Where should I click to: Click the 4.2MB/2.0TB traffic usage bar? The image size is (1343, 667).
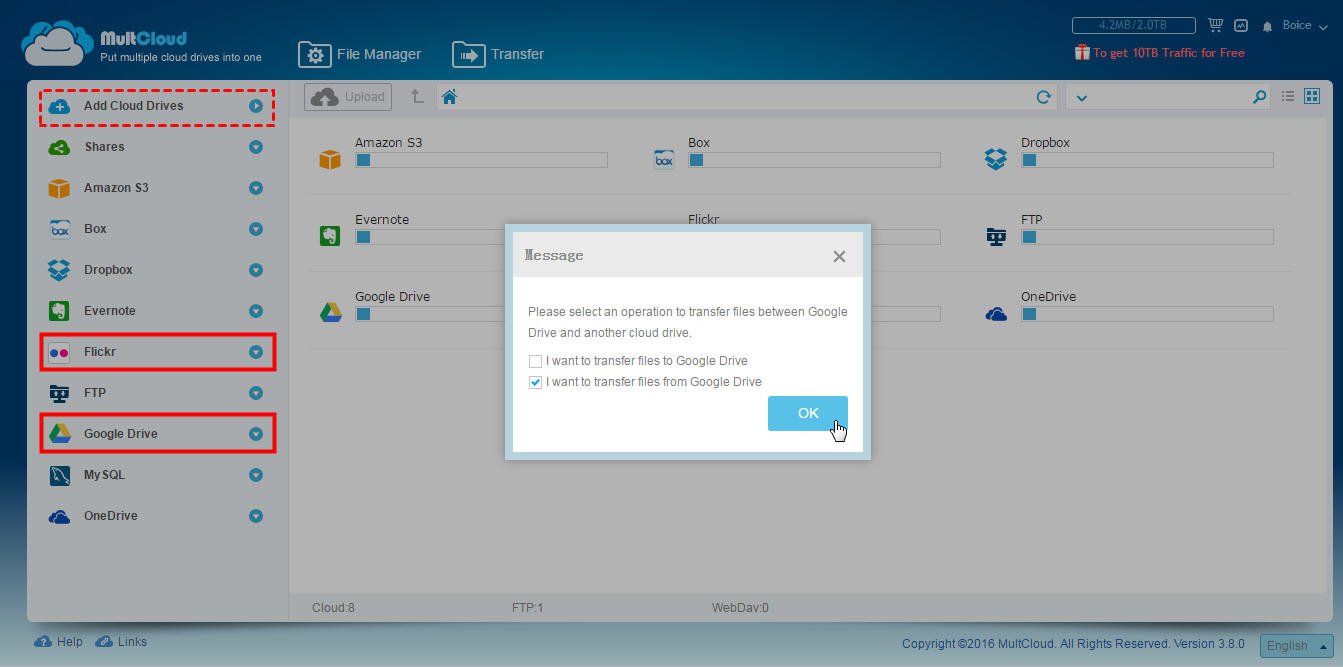[1133, 25]
